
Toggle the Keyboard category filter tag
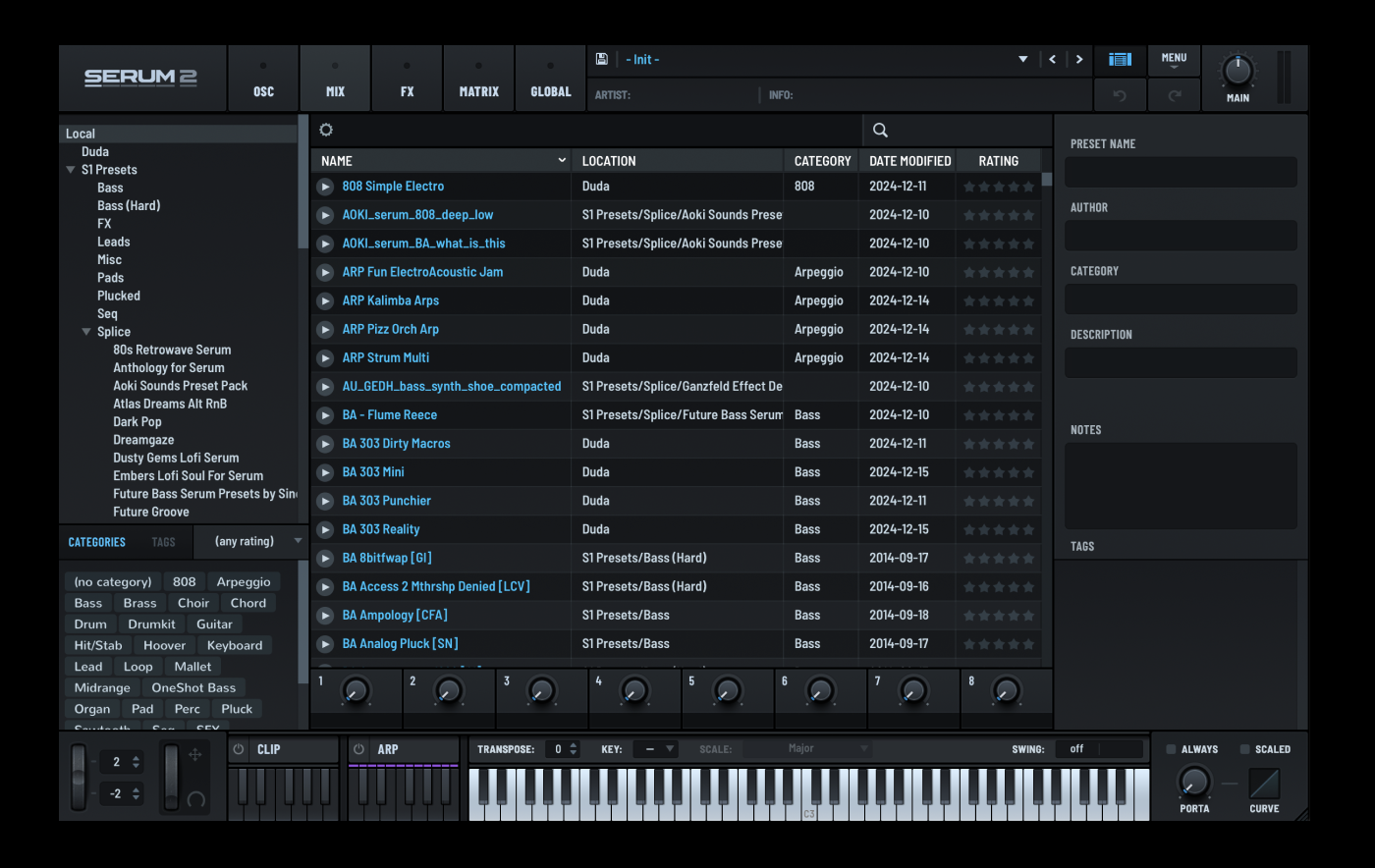tap(235, 645)
